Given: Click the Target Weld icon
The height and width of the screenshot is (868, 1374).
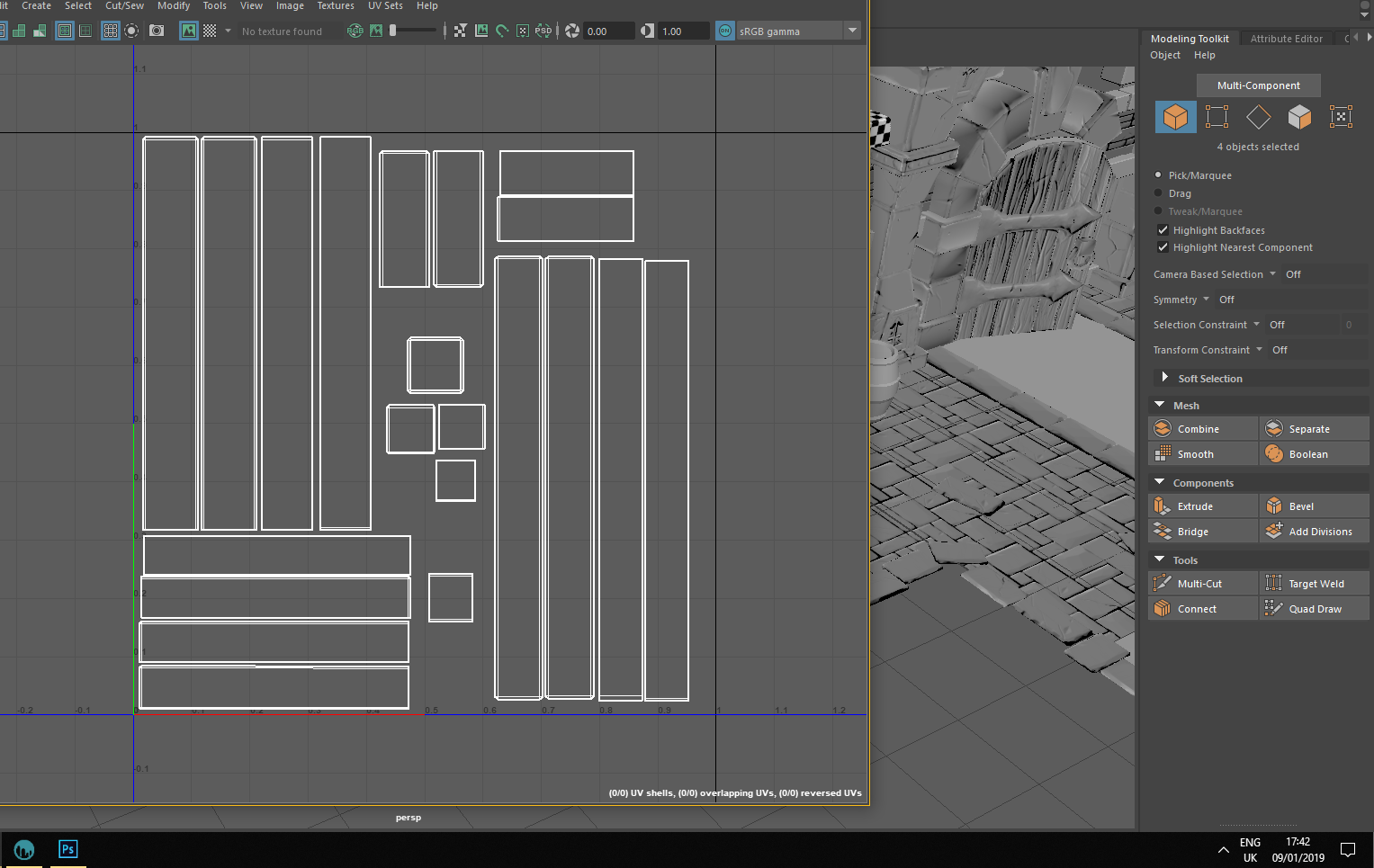Looking at the screenshot, I should 1274,584.
